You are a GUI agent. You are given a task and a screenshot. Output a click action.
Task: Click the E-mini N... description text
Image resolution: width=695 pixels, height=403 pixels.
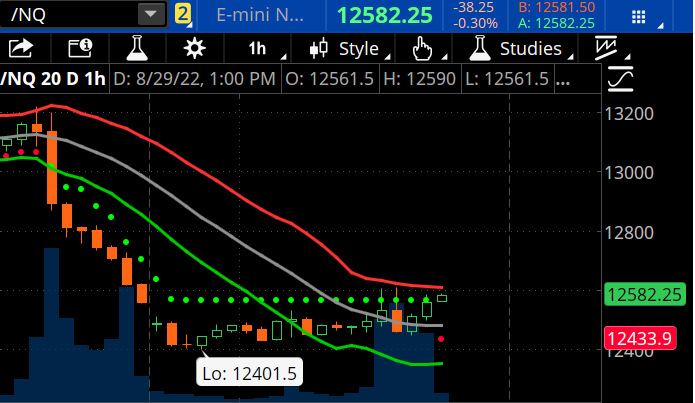click(260, 15)
